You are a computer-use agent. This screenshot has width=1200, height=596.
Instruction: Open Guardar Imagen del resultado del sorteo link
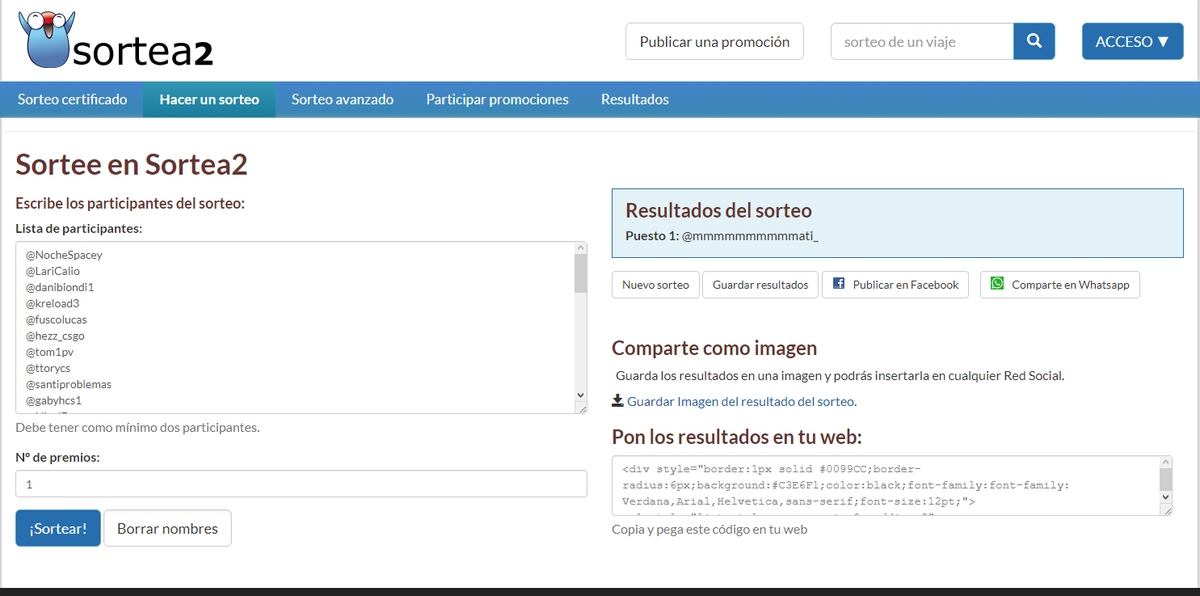[x=741, y=401]
